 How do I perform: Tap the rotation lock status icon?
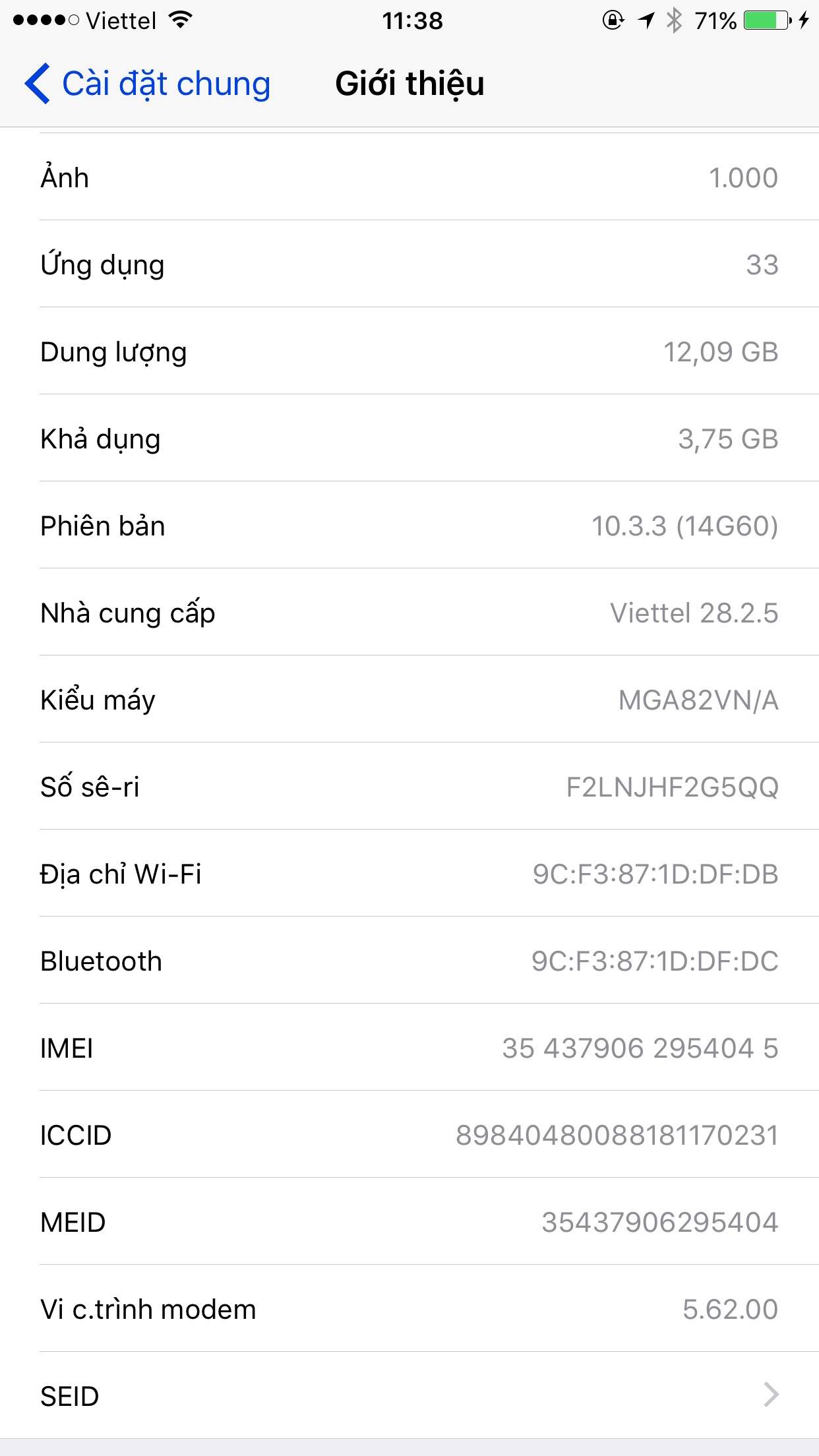pos(613,20)
